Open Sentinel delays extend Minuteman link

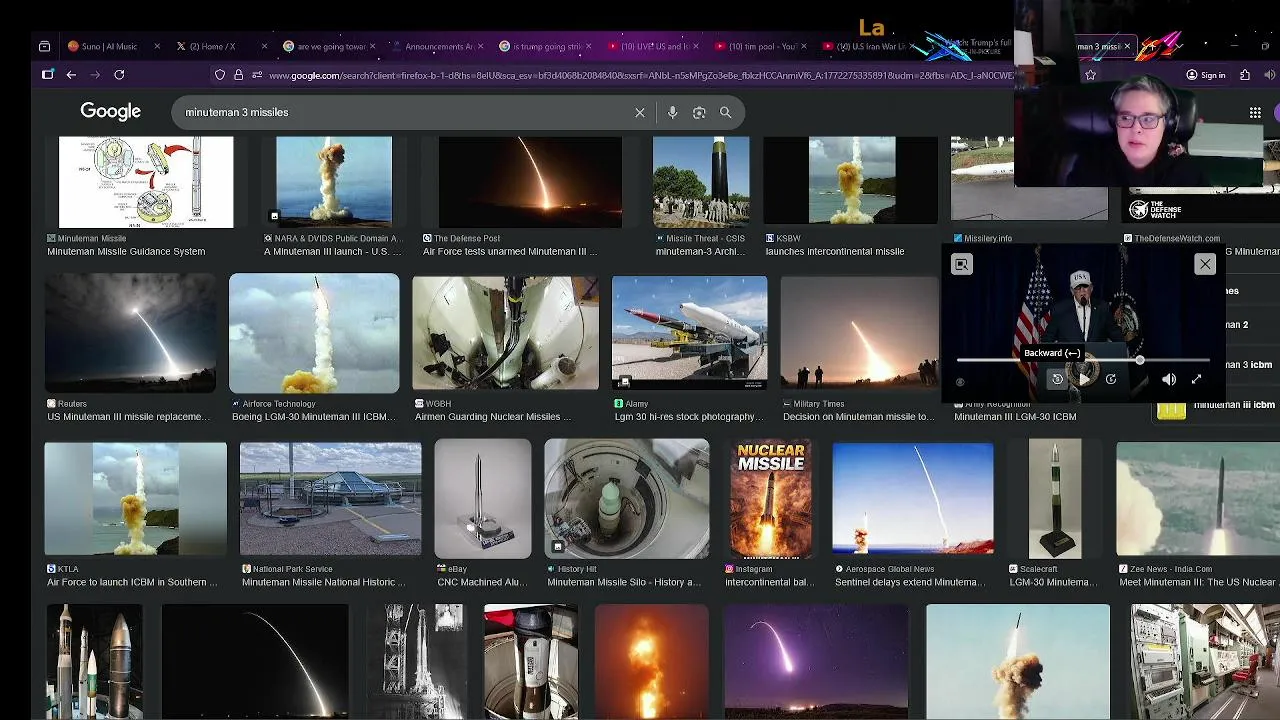point(910,582)
